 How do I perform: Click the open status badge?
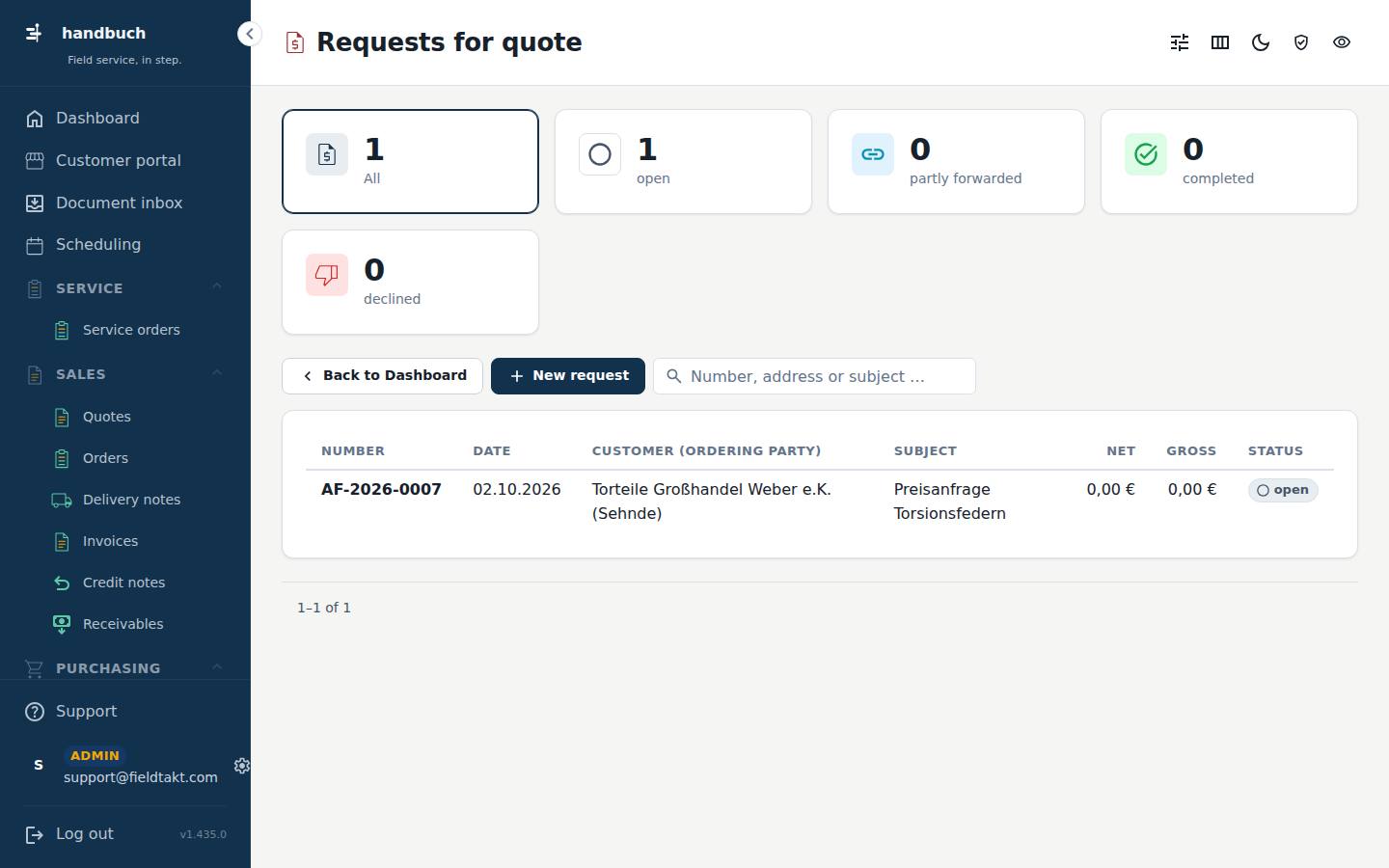coord(1283,490)
